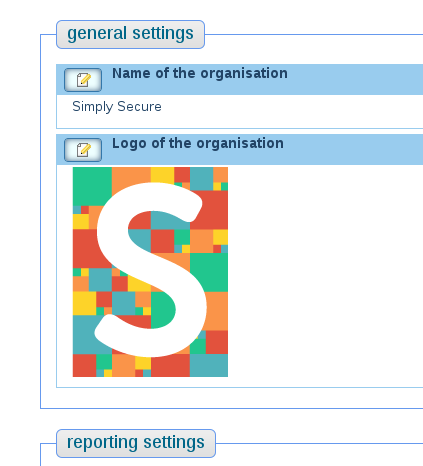This screenshot has height=466, width=423.
Task: Click the orange block at logo's top edge
Action: [x=131, y=178]
